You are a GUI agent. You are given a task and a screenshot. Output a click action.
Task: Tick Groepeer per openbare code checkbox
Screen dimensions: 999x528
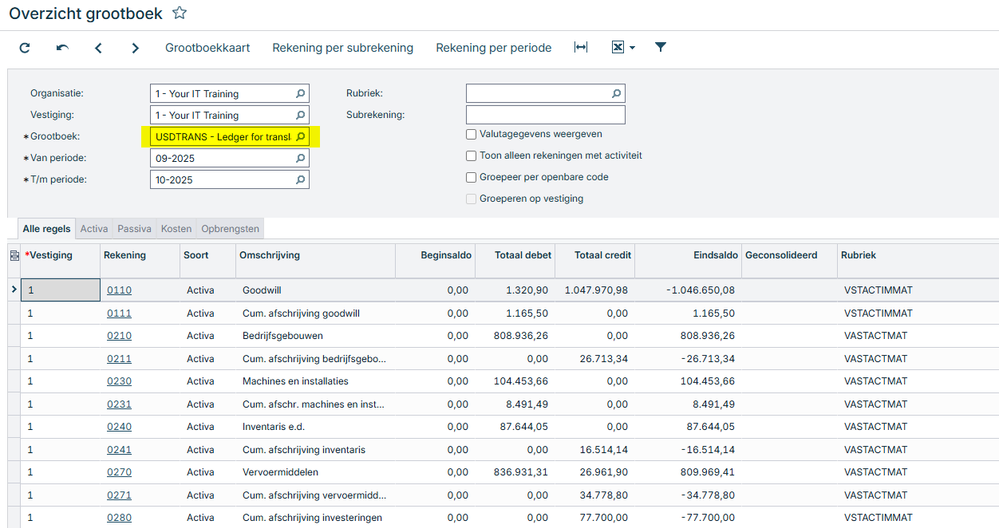coord(472,177)
